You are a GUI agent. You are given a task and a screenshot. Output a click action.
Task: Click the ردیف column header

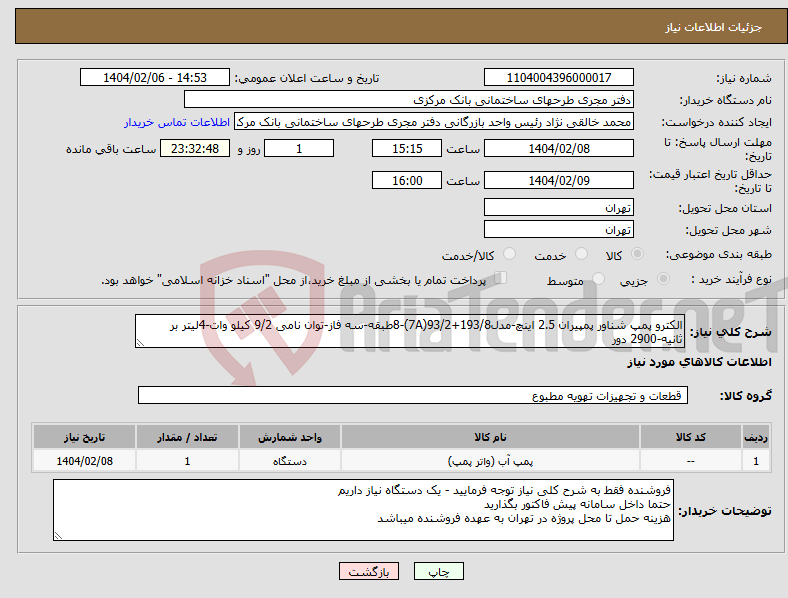[x=756, y=437]
